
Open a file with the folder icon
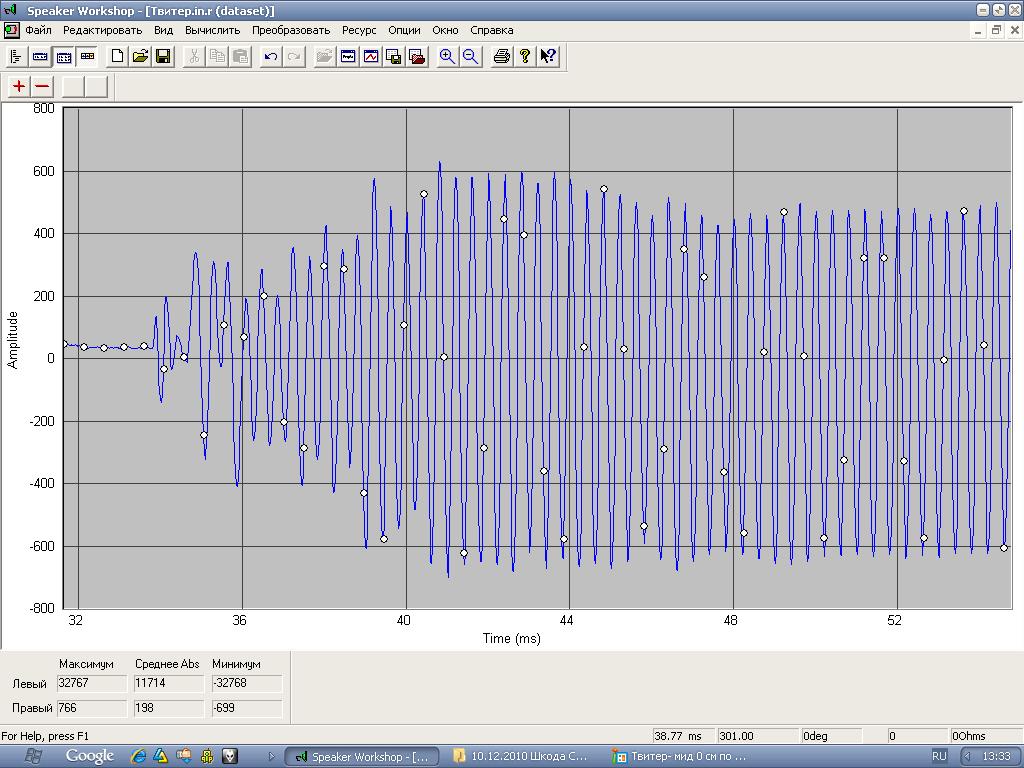(140, 57)
